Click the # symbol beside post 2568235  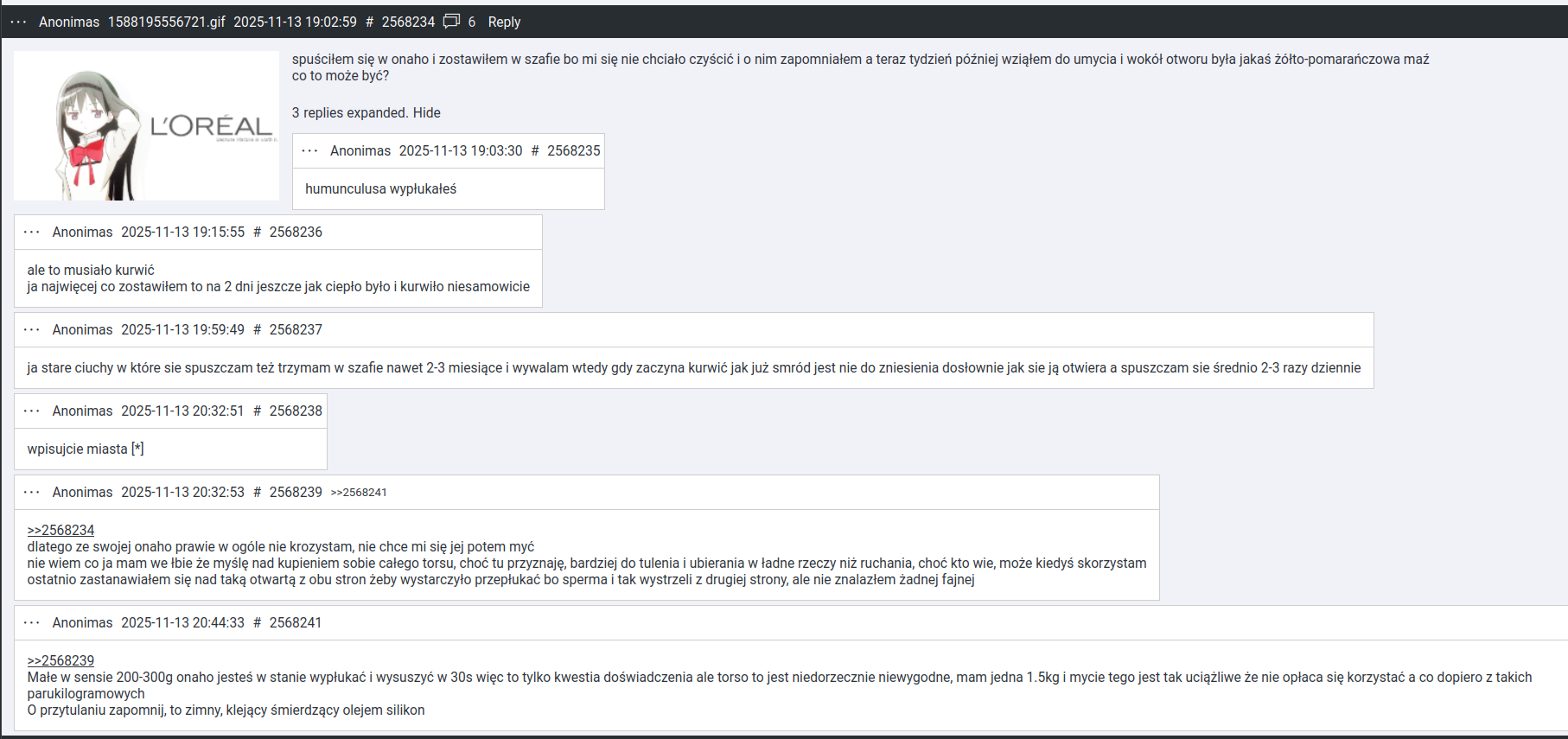[535, 150]
